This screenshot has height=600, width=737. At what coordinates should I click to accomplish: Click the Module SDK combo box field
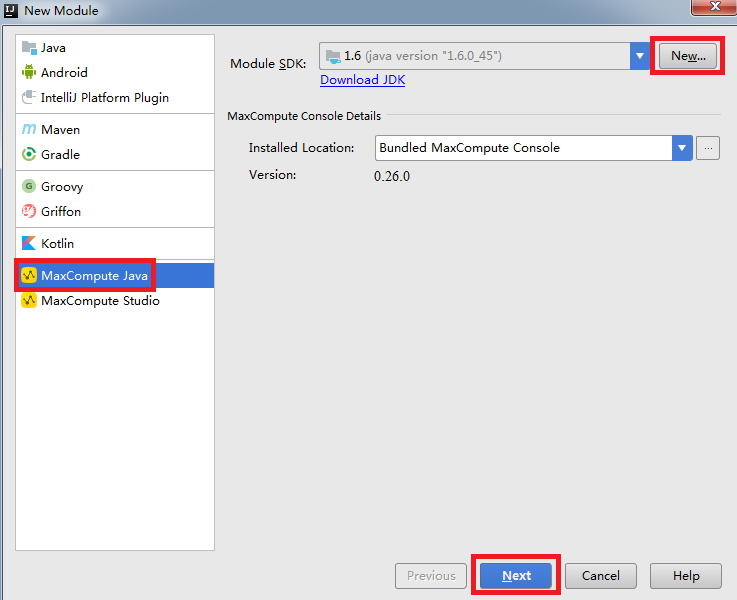[475, 56]
